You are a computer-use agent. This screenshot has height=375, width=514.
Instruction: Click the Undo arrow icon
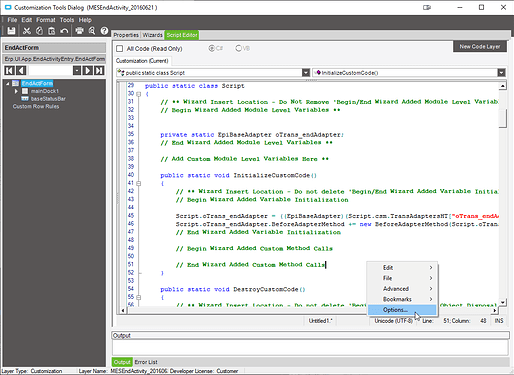click(64, 31)
